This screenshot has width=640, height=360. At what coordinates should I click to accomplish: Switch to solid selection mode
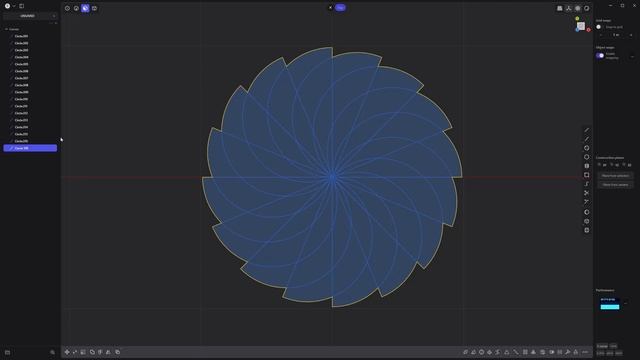click(94, 8)
